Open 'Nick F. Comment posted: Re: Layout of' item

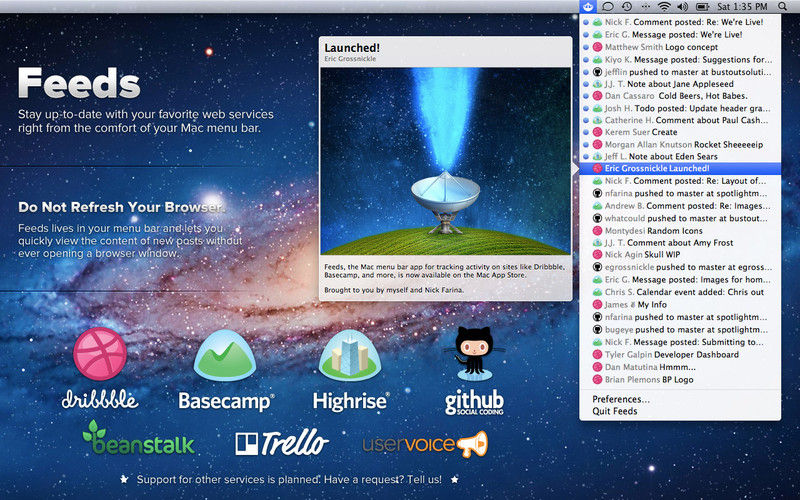click(680, 181)
